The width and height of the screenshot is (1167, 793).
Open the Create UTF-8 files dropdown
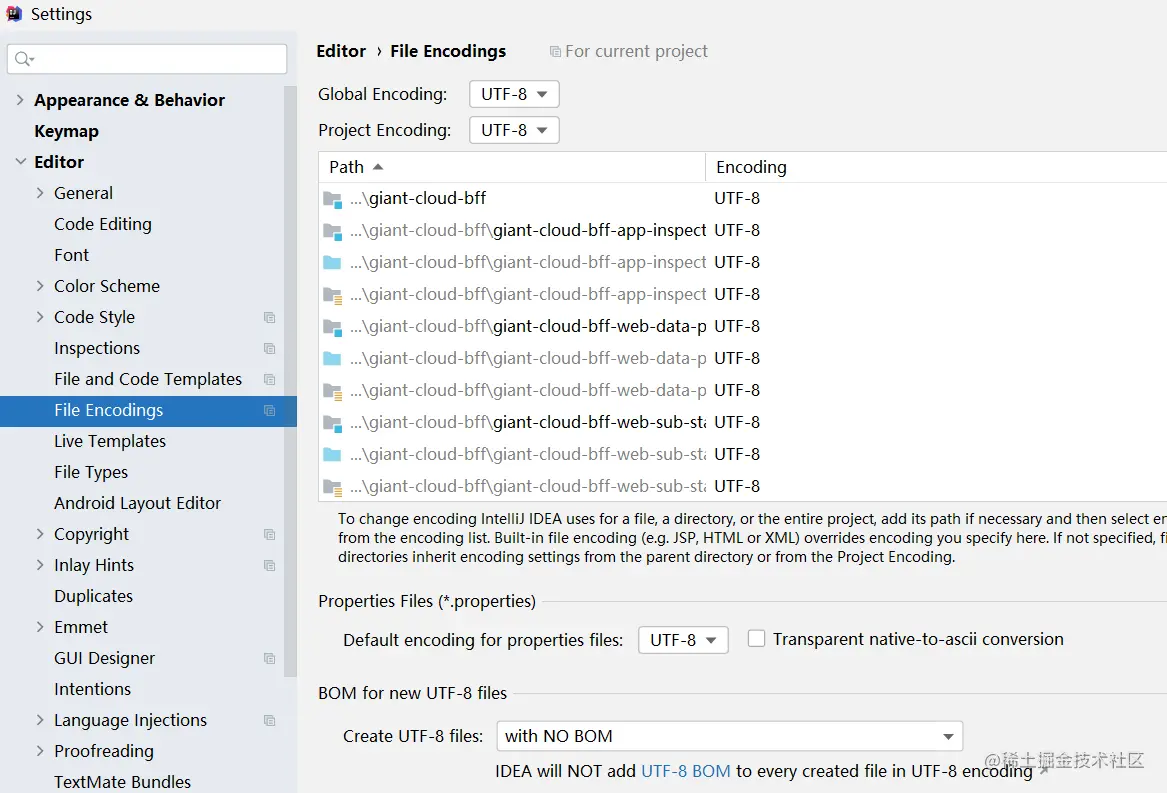tap(729, 736)
